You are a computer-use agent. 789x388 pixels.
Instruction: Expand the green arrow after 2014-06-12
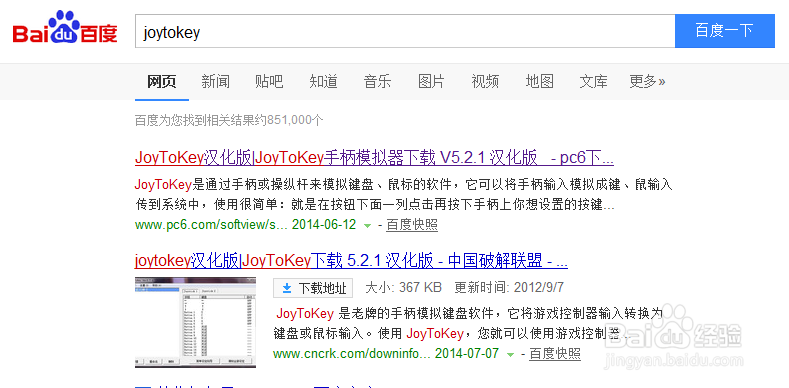click(367, 226)
